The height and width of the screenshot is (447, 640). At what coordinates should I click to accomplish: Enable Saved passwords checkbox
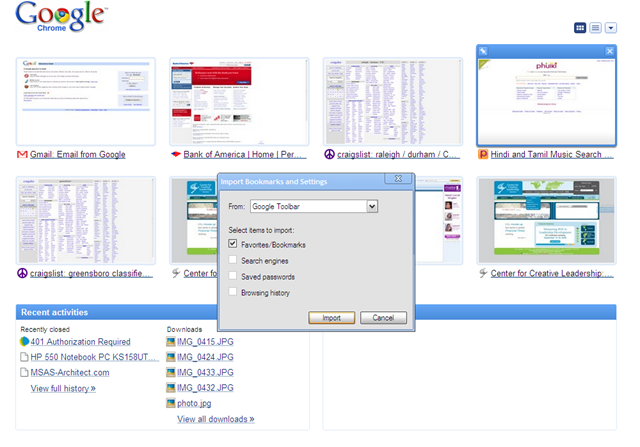coord(233,276)
